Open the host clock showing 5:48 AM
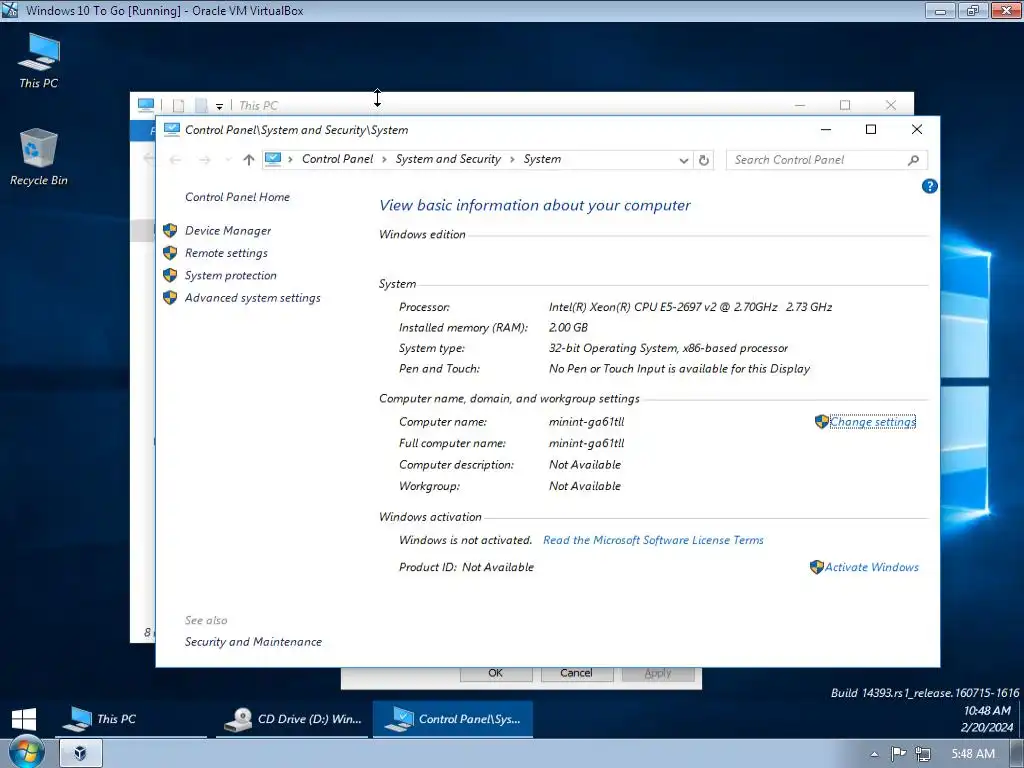1024x768 pixels. pos(972,754)
